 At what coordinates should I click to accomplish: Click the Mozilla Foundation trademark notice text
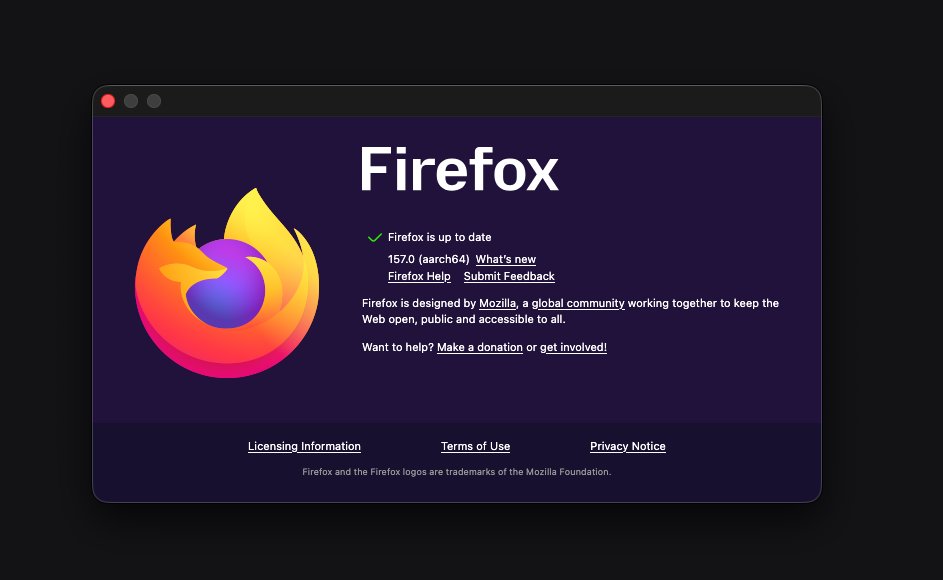456,472
